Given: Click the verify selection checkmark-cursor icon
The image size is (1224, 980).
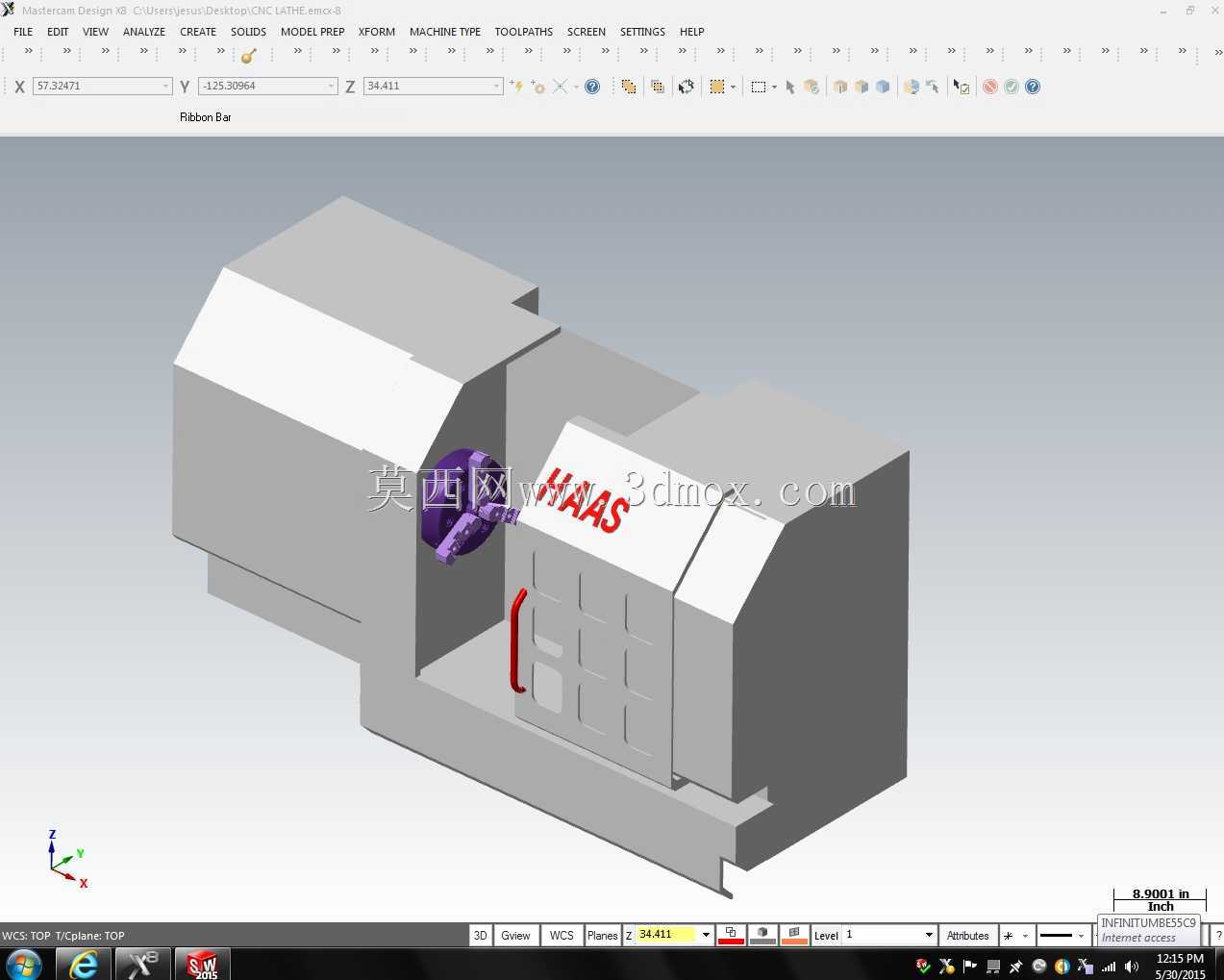Looking at the screenshot, I should 962,87.
